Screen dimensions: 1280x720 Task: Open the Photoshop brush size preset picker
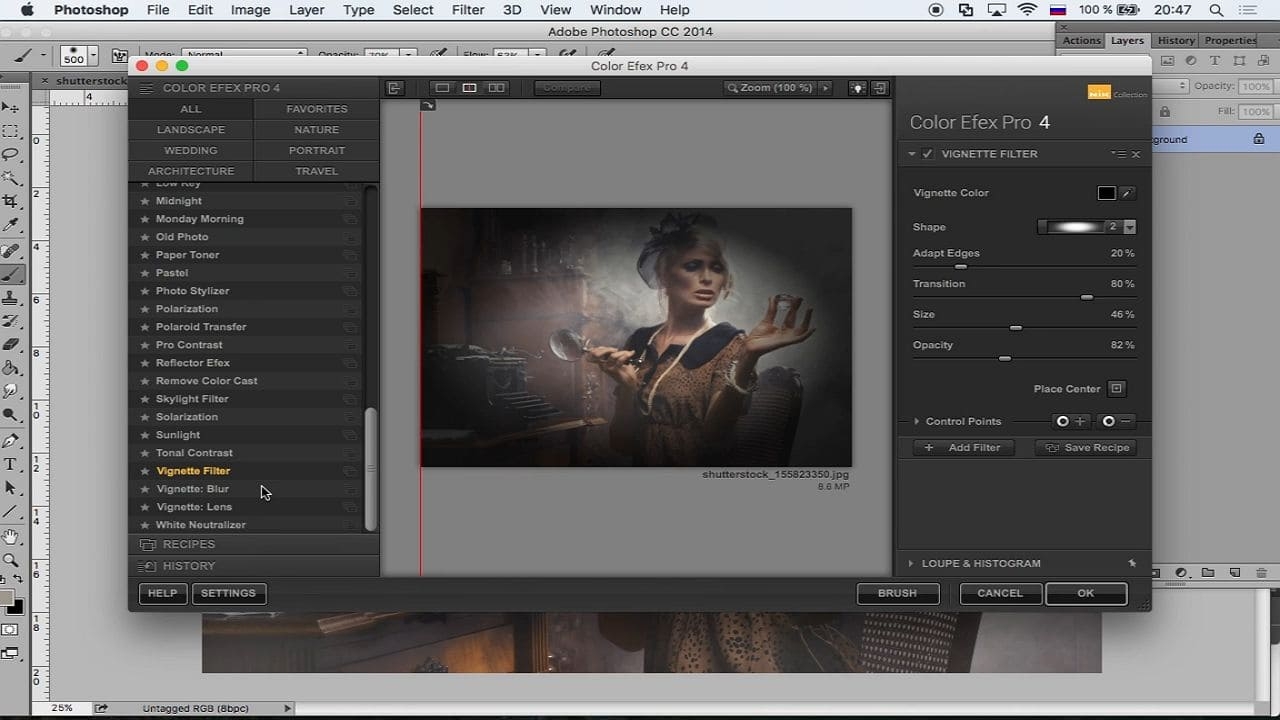pos(93,55)
